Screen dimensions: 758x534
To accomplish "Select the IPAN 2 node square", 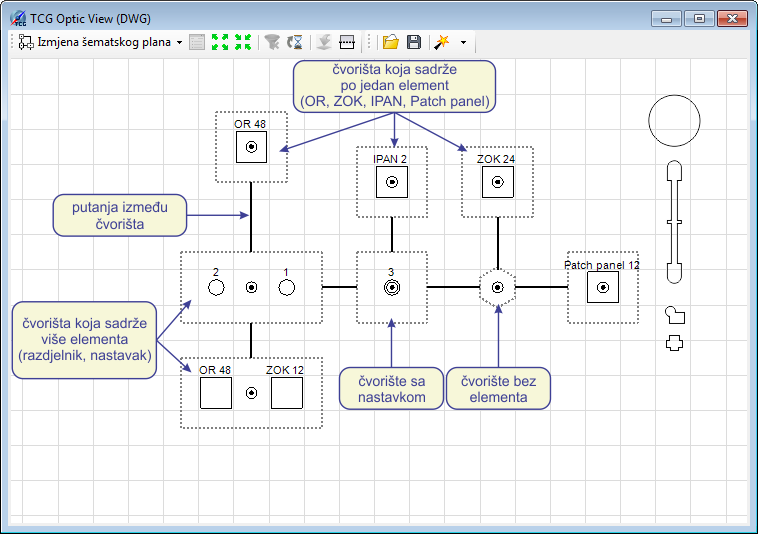I will 392,182.
